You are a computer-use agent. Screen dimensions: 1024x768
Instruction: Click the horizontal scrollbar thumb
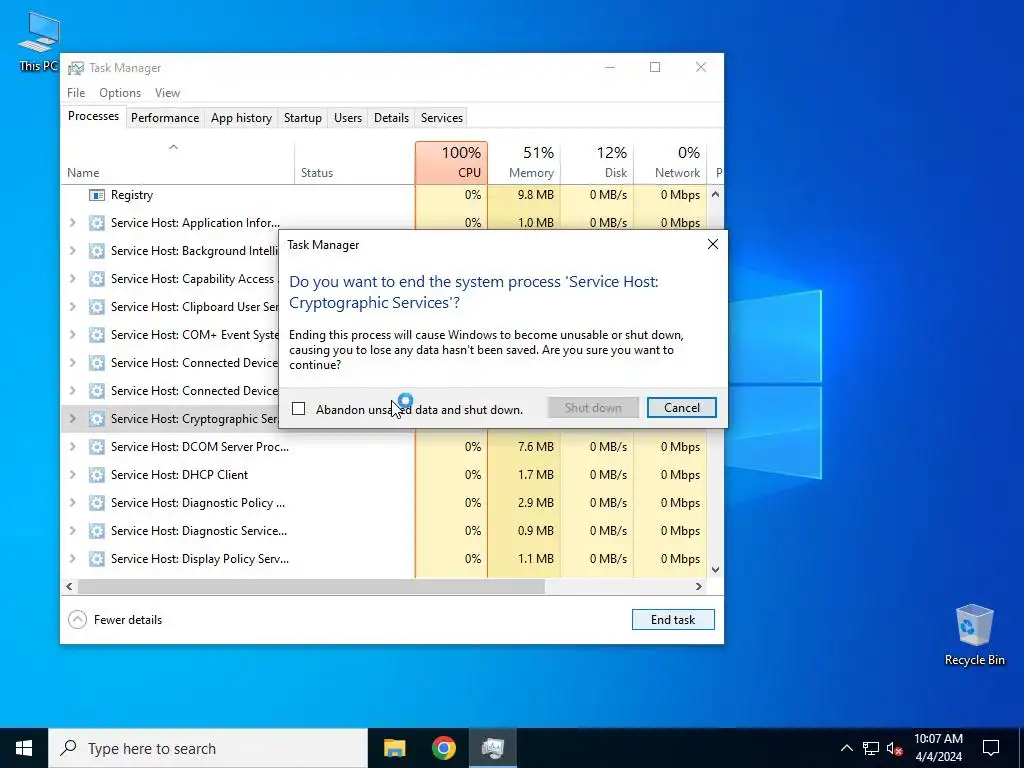click(312, 586)
